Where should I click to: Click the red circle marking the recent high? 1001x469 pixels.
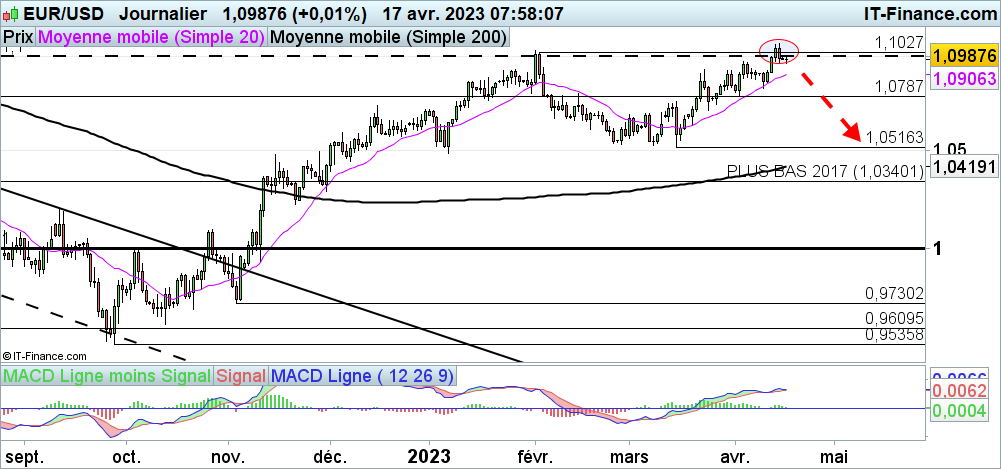[779, 48]
